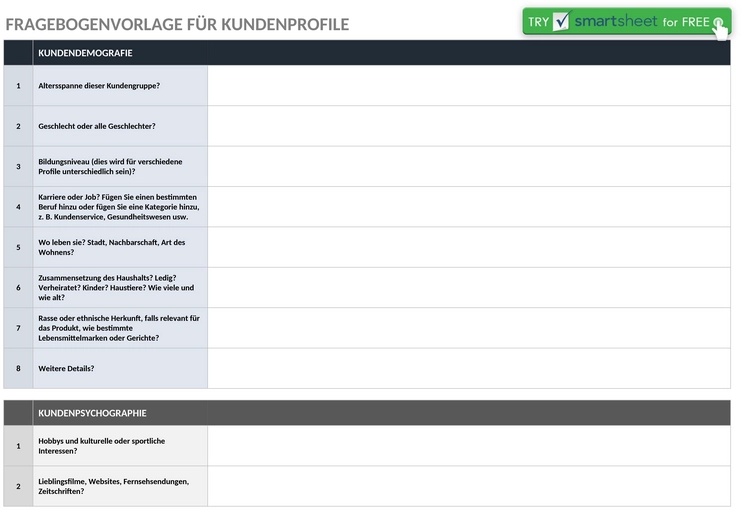The image size is (742, 510).
Task: Select the KUNDENPSYCHOGRAPHIE section header
Action: pyautogui.click(x=92, y=413)
